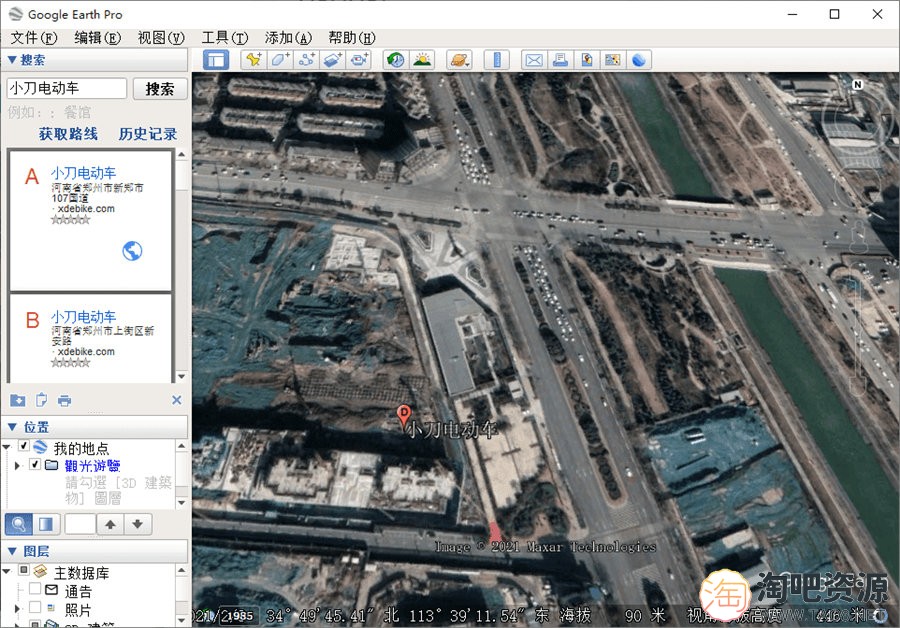Open the 帮助(H) menu

[352, 38]
